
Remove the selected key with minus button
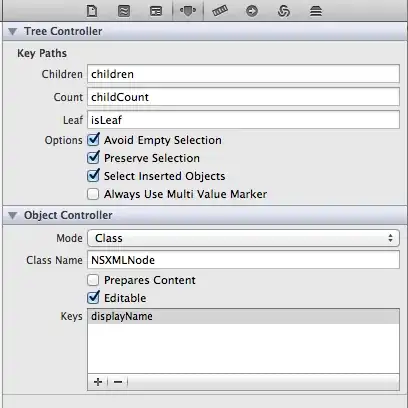tap(118, 382)
